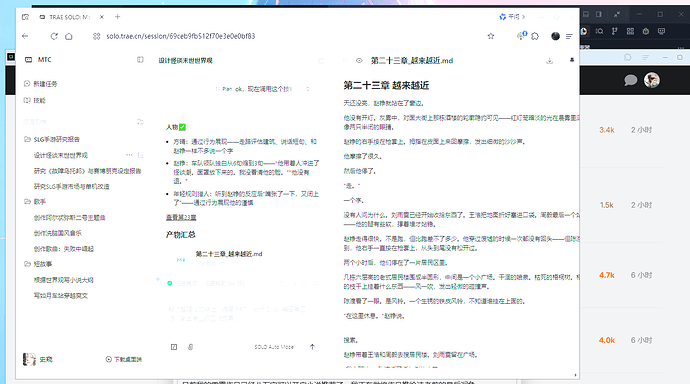690x384 pixels.
Task: Open the AI assistant button in title bar
Action: click(511, 17)
